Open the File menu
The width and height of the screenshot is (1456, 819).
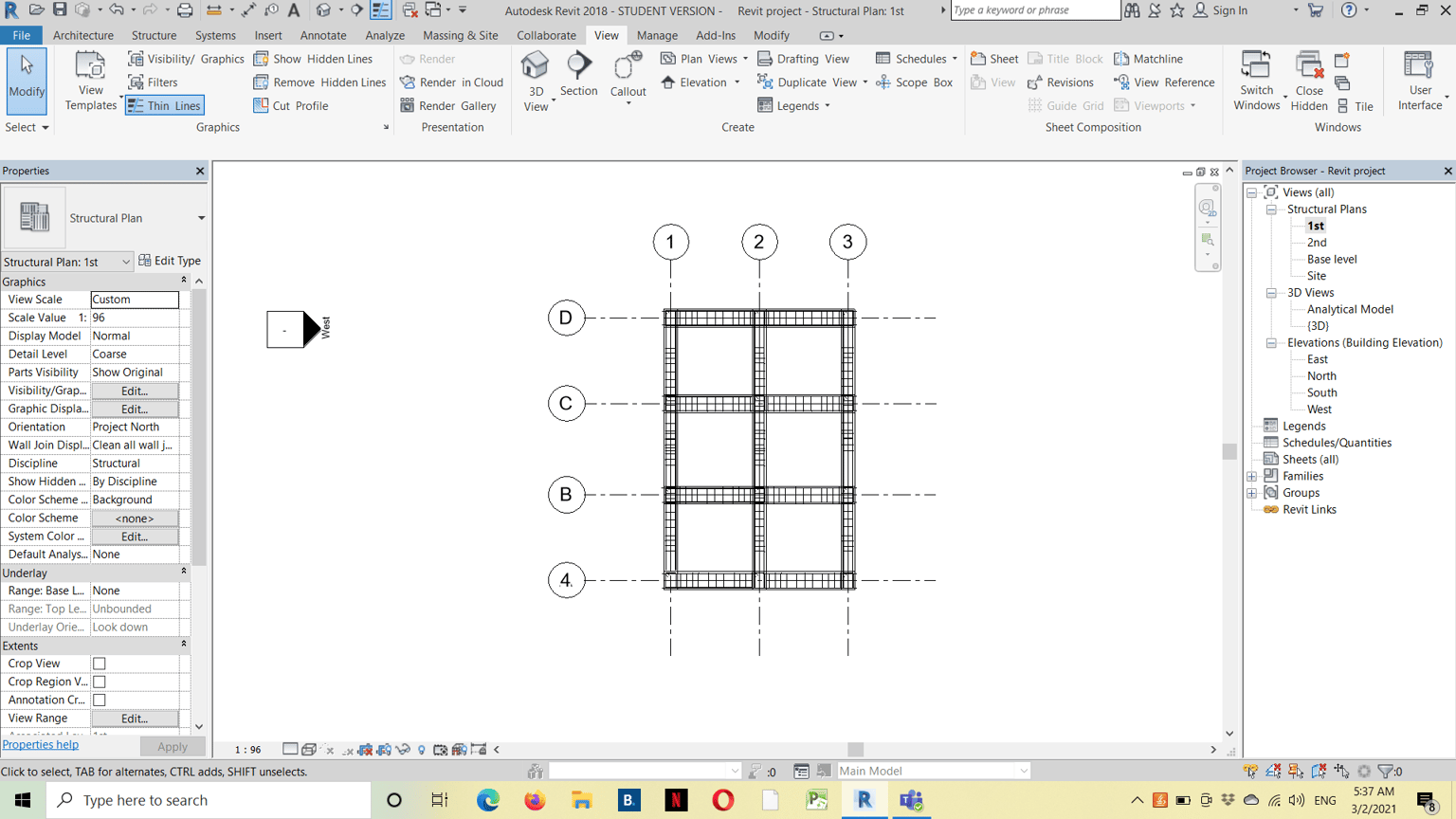21,35
